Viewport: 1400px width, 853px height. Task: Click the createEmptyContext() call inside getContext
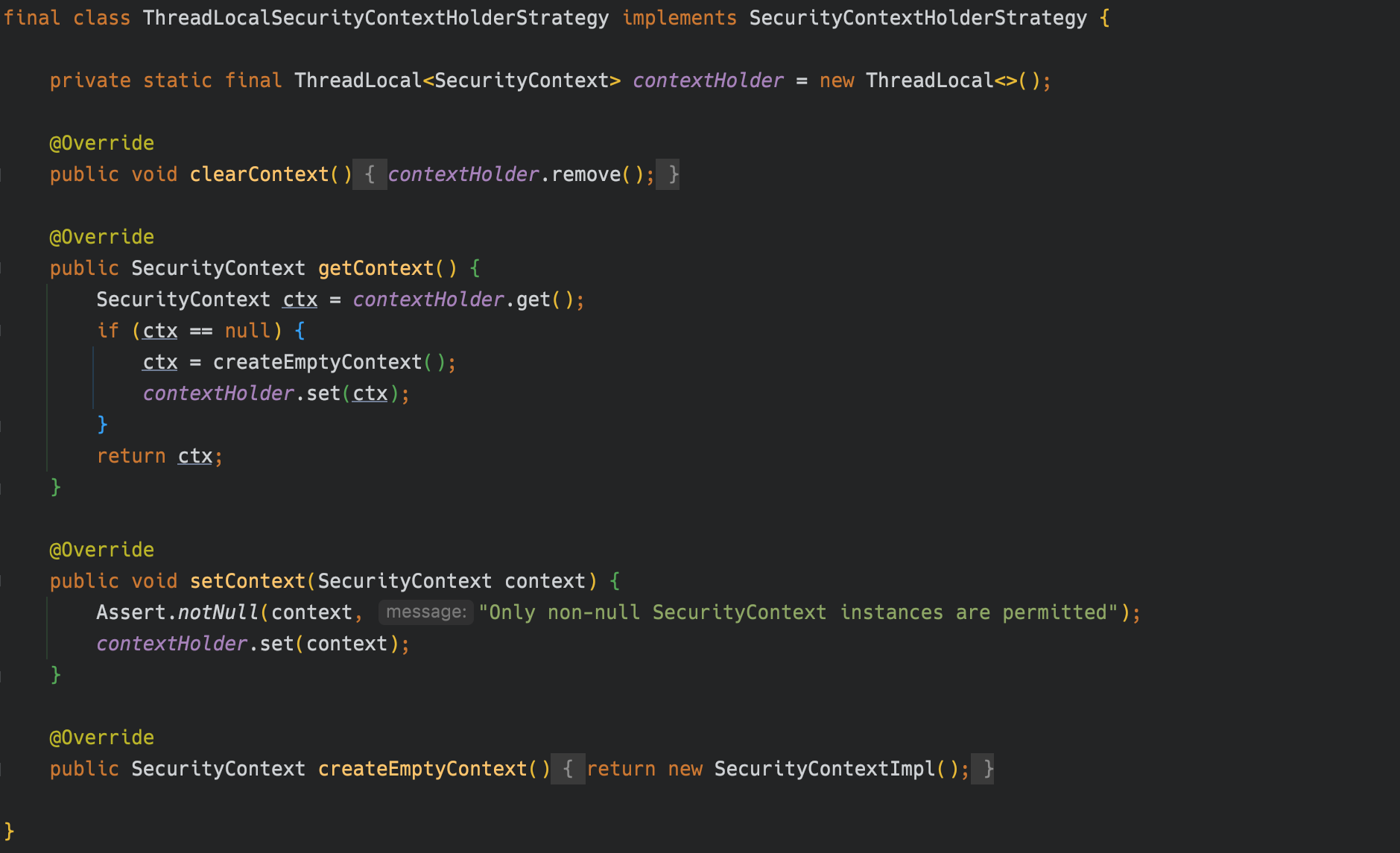coord(329,362)
